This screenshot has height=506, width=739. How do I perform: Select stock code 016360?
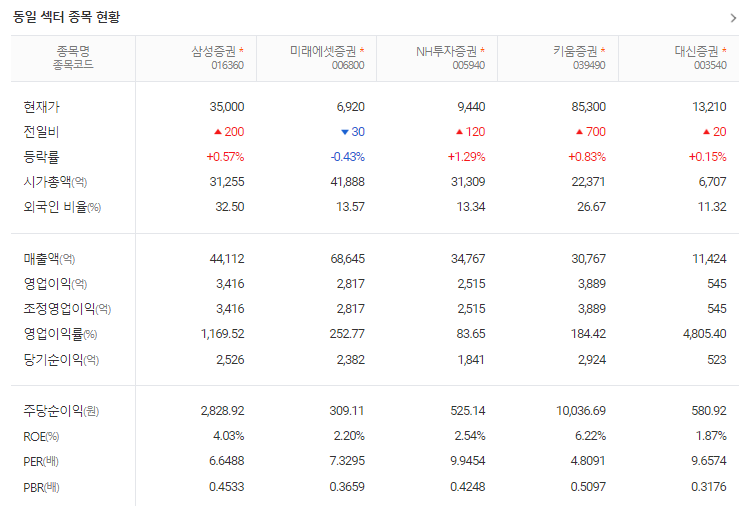228,65
